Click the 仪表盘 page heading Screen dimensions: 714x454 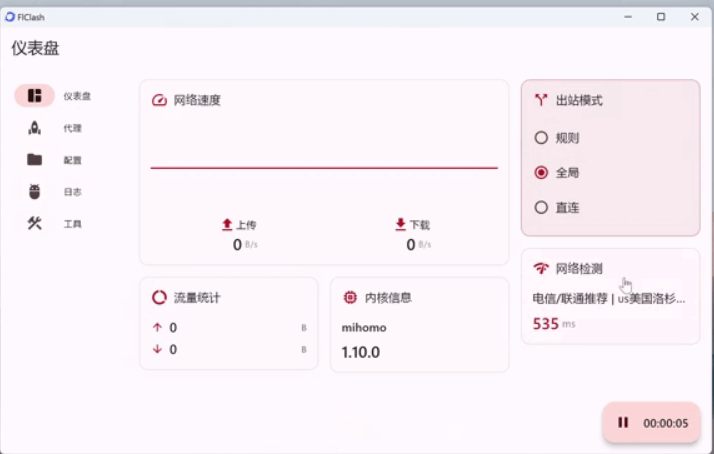(x=35, y=48)
